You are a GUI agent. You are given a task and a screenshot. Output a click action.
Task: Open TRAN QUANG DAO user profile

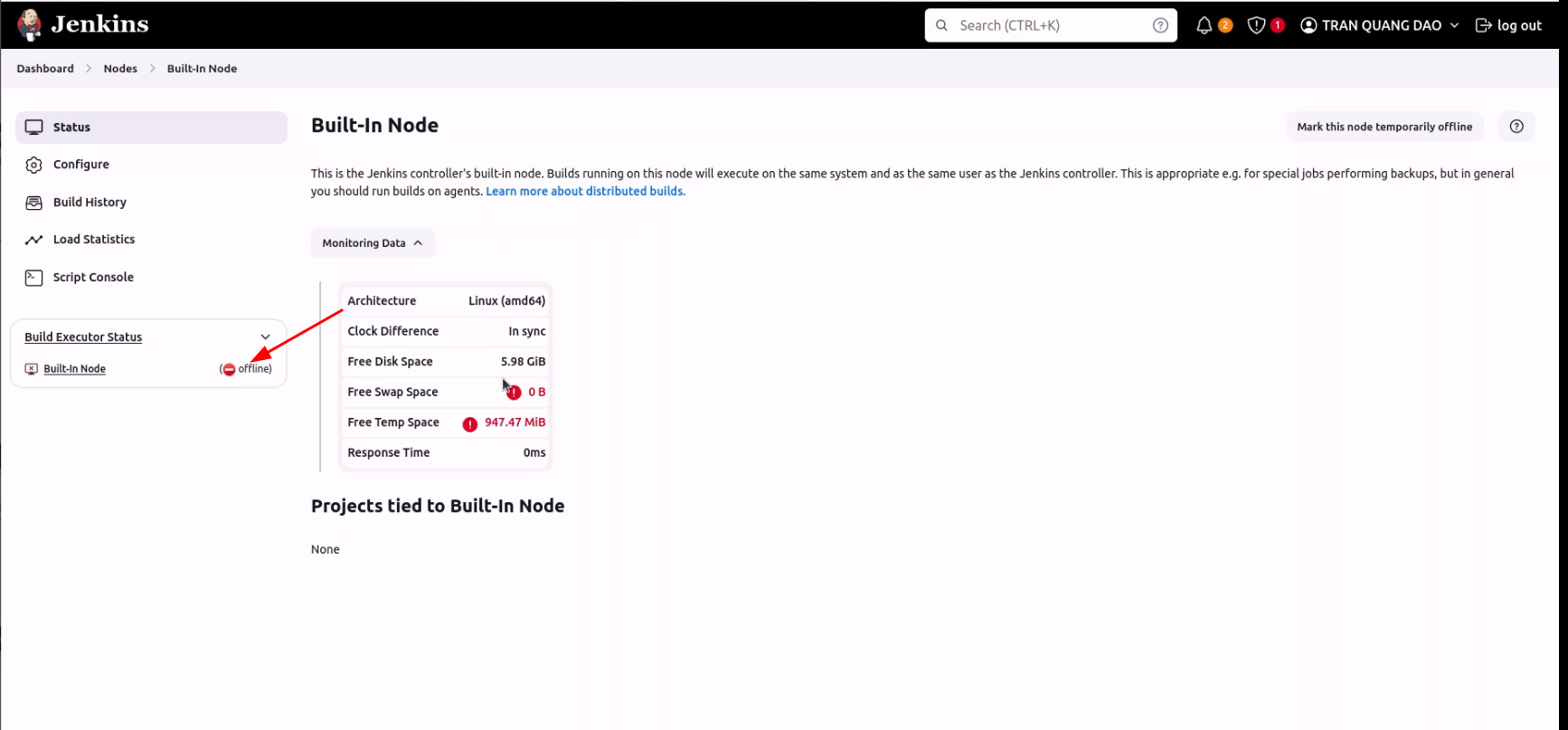pyautogui.click(x=1371, y=25)
